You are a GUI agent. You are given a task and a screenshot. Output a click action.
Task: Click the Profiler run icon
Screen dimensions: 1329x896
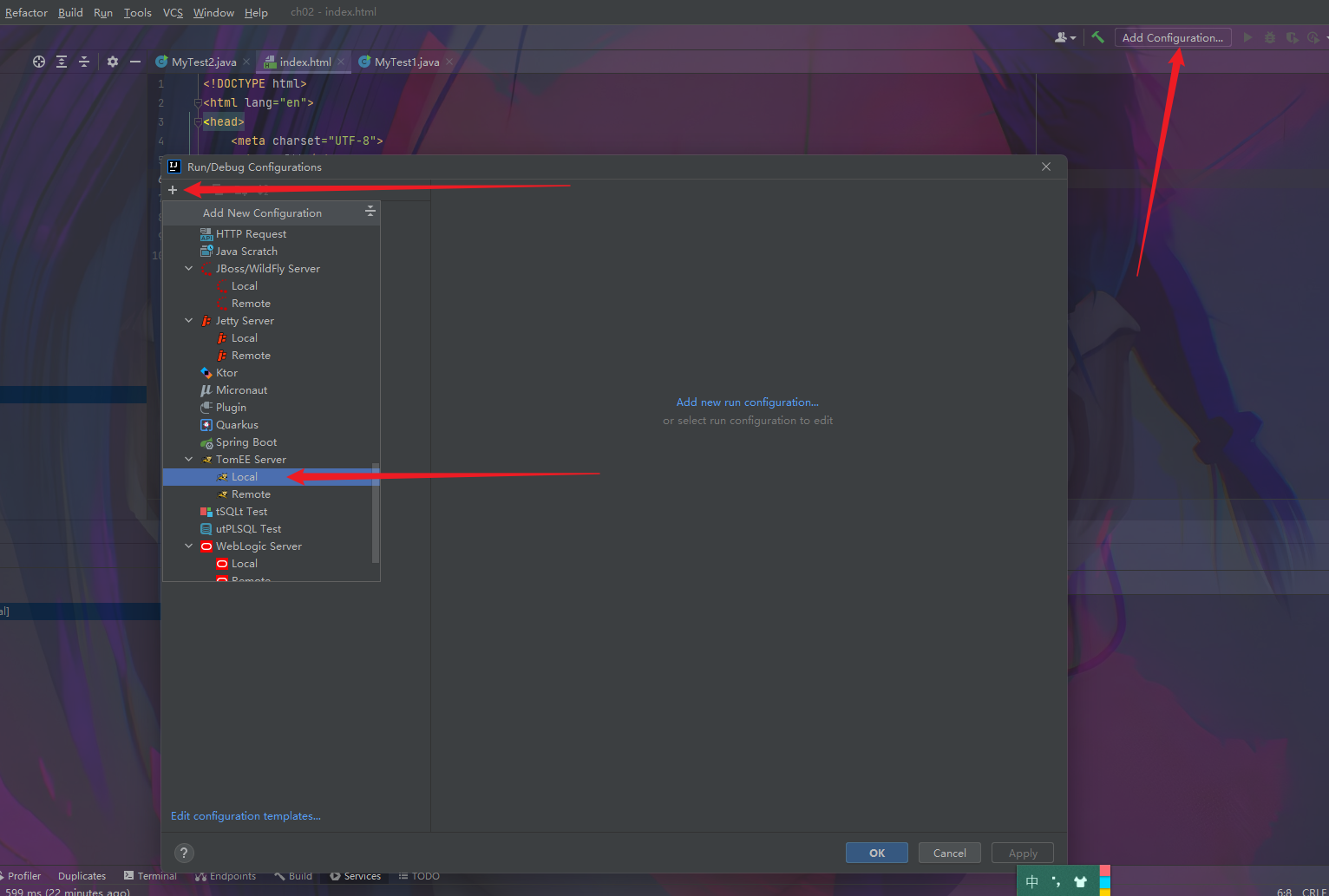[1313, 37]
